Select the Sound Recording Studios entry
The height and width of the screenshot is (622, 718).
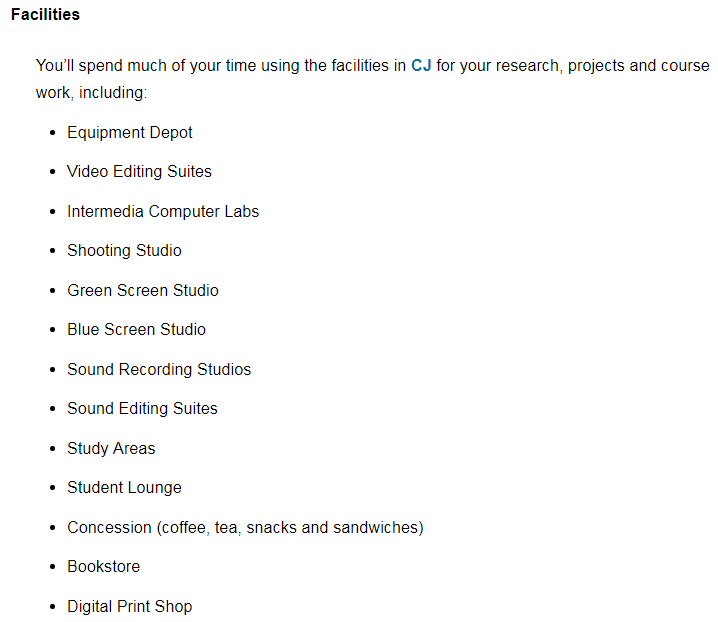click(159, 369)
